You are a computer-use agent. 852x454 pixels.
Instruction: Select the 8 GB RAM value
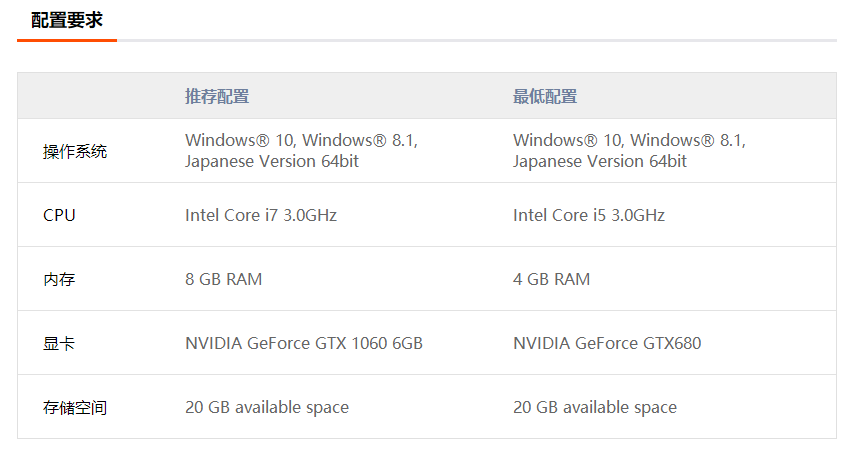pyautogui.click(x=224, y=279)
